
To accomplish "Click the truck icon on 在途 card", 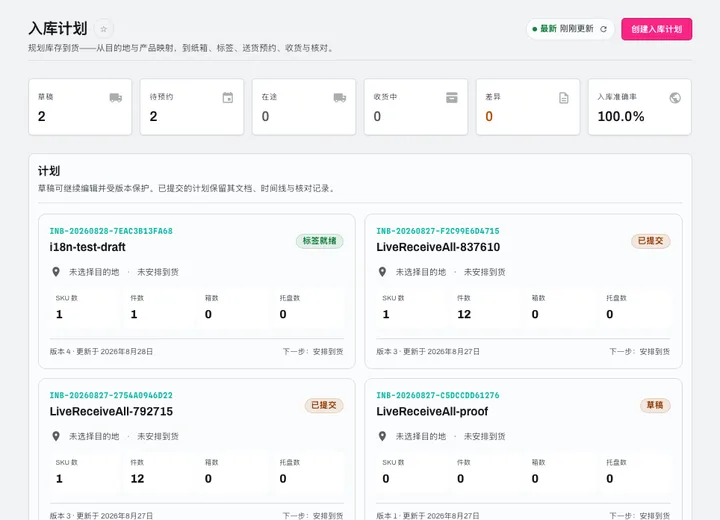I will coord(340,97).
